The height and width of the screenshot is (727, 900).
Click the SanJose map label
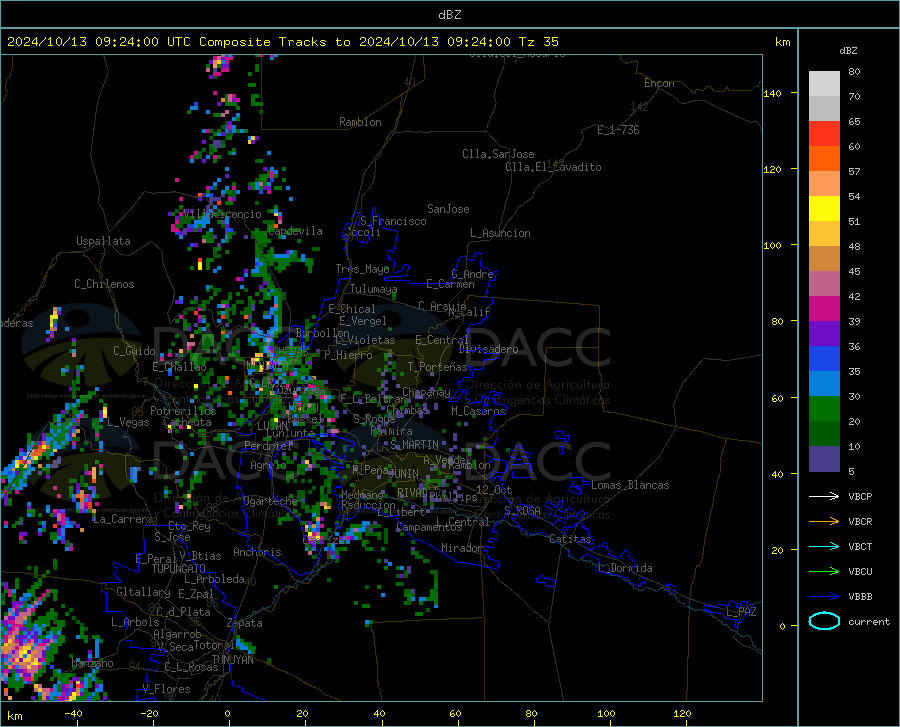tap(448, 209)
